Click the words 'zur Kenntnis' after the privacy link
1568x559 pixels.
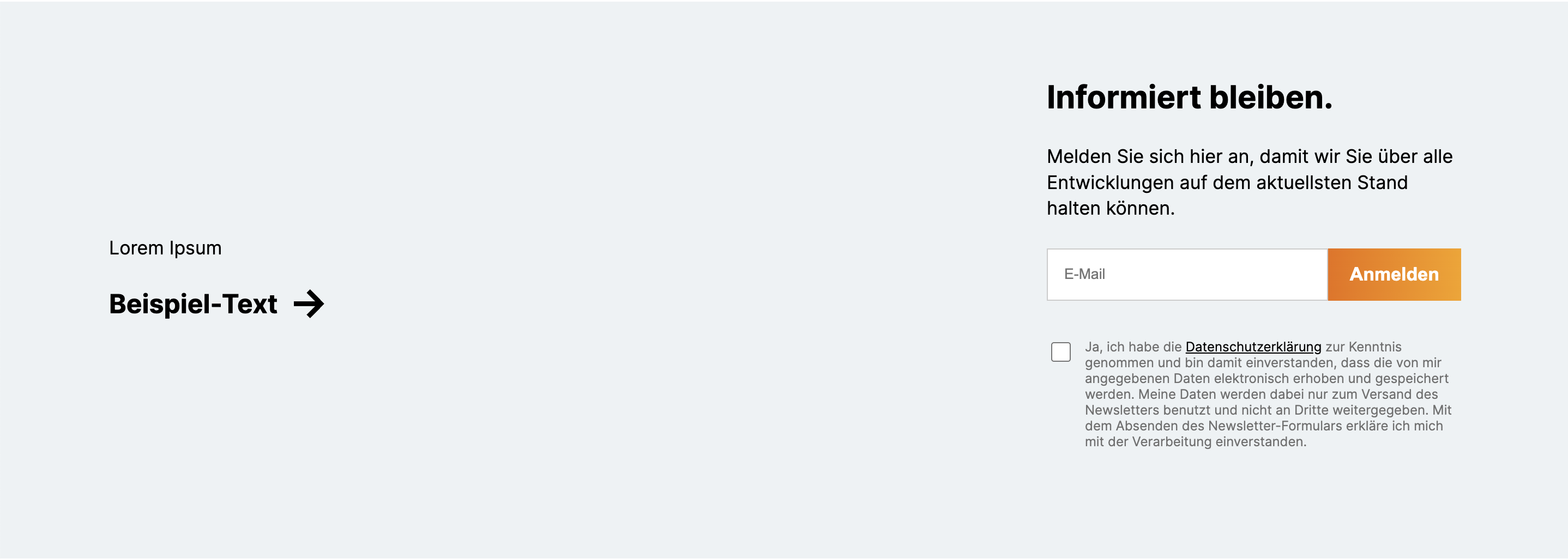pyautogui.click(x=1364, y=347)
